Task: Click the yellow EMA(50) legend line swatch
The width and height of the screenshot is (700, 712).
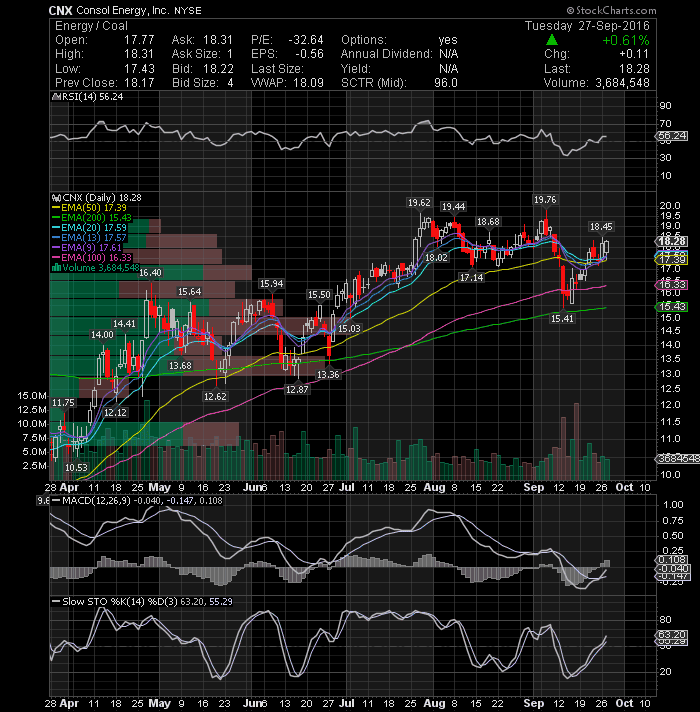Action: click(x=56, y=208)
